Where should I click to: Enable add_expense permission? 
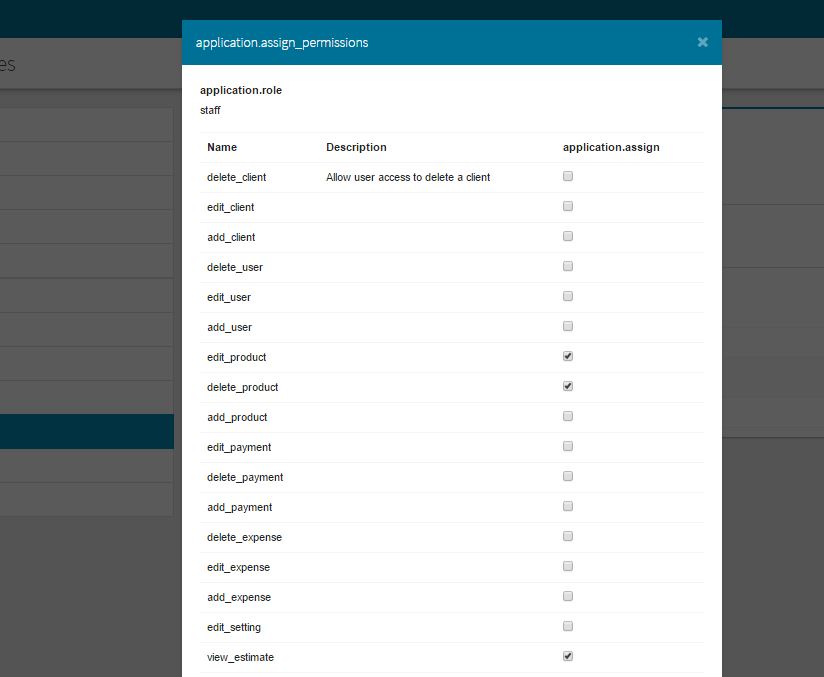click(x=568, y=596)
